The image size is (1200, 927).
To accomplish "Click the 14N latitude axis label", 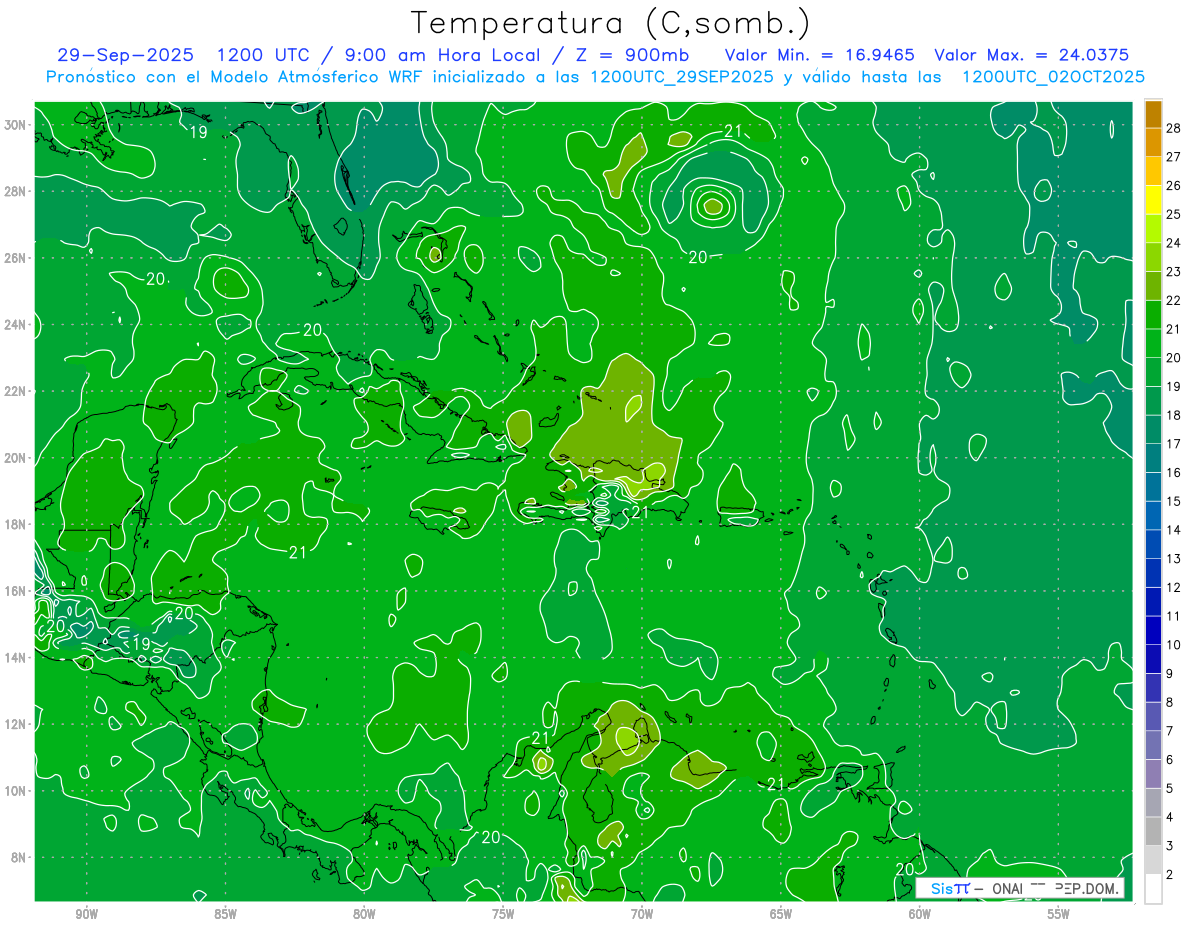I will pos(16,658).
